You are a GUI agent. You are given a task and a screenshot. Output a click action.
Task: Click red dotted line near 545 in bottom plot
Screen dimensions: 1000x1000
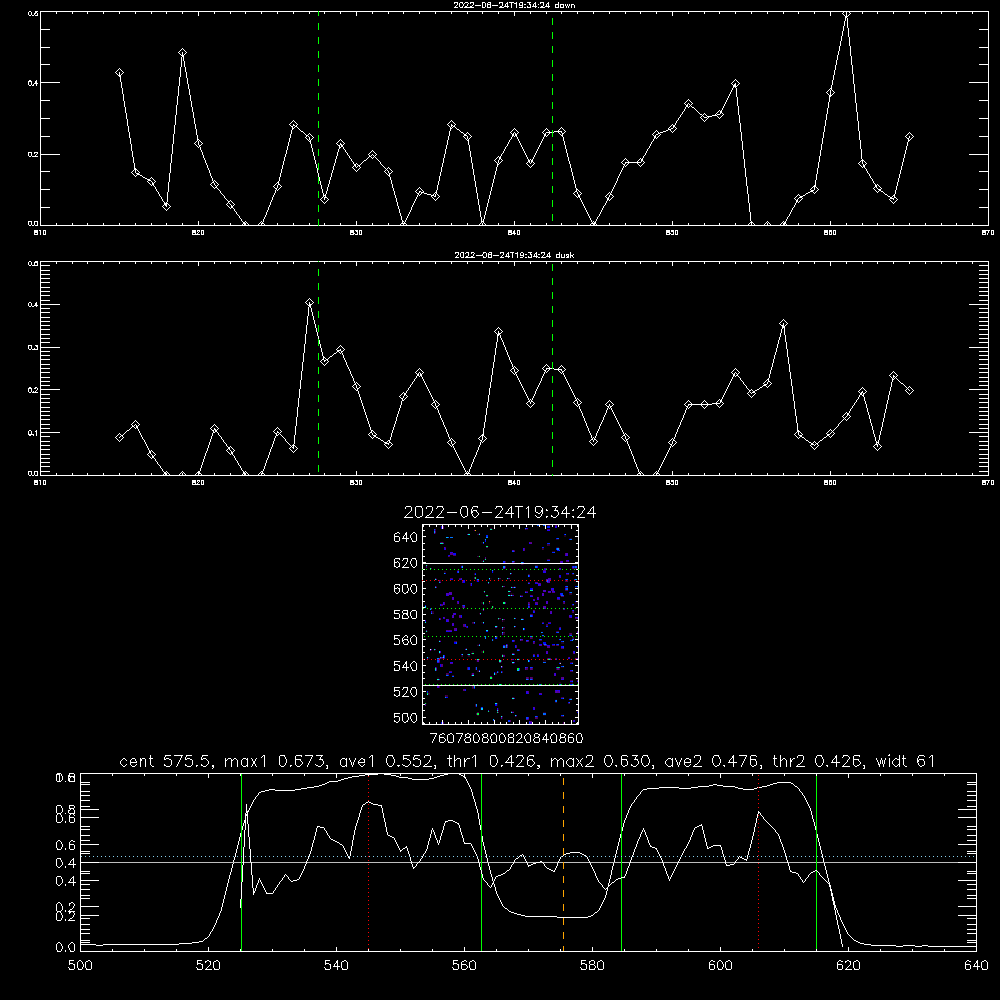tap(369, 862)
